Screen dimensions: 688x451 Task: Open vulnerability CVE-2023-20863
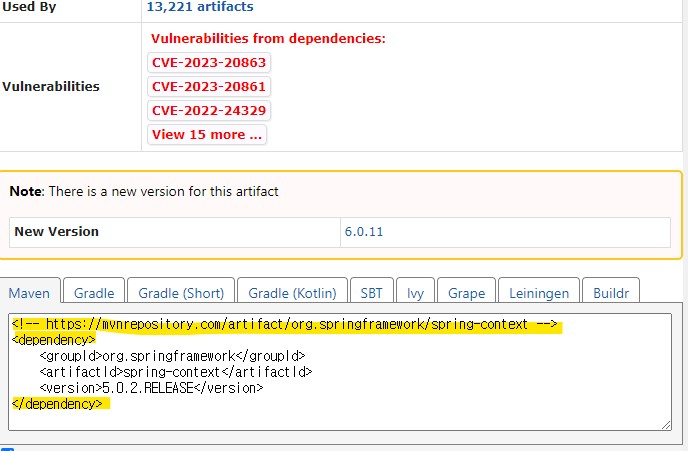pos(209,62)
